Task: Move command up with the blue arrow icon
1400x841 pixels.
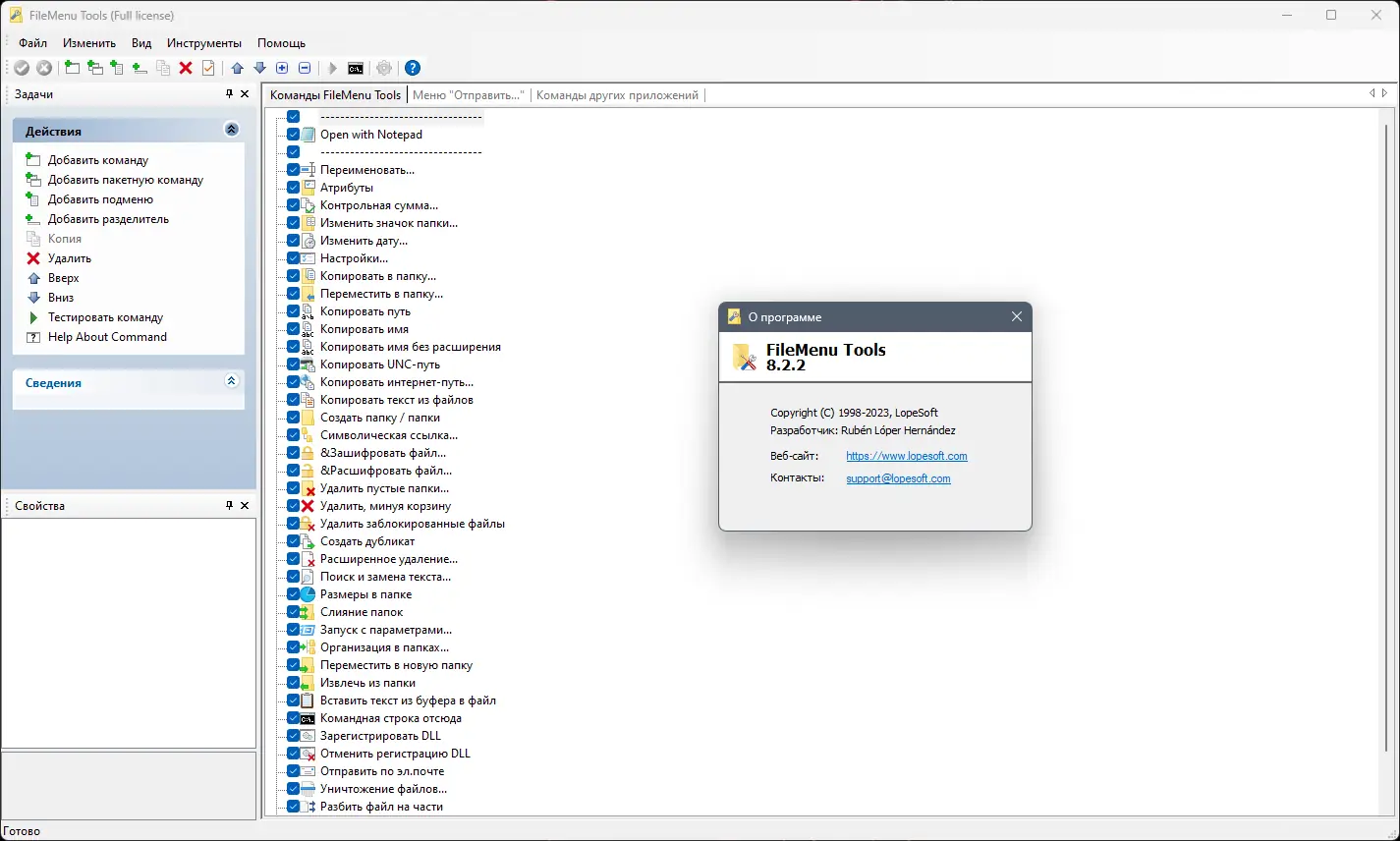Action: coord(236,68)
